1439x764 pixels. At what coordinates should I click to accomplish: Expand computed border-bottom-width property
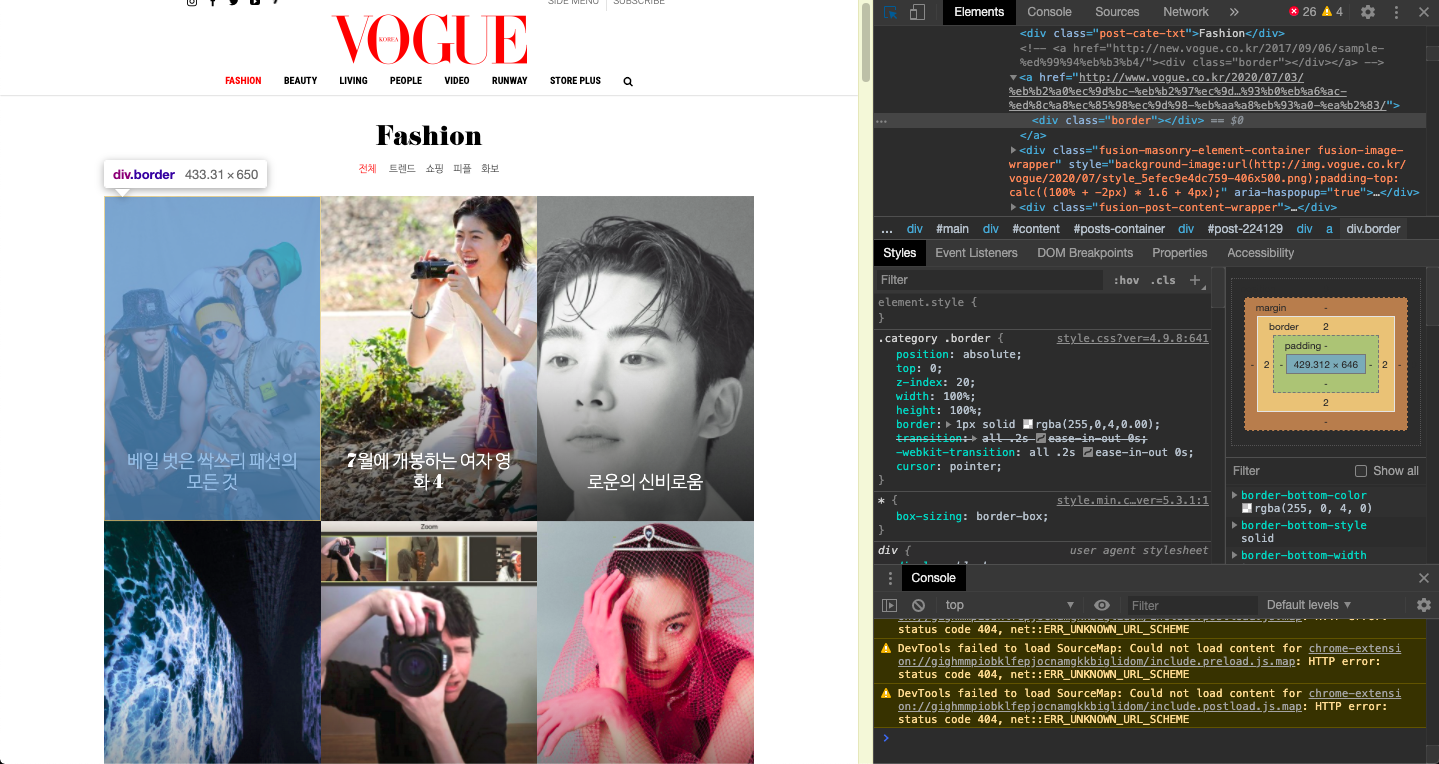click(1235, 555)
